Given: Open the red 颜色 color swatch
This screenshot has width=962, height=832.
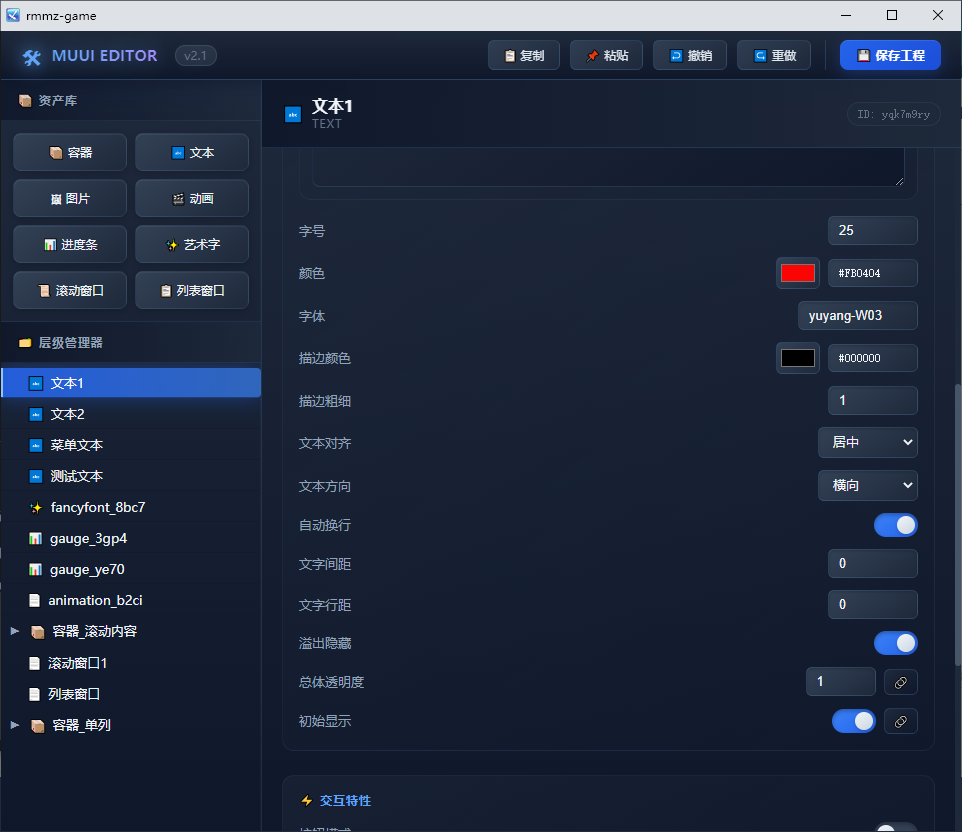Looking at the screenshot, I should (798, 273).
